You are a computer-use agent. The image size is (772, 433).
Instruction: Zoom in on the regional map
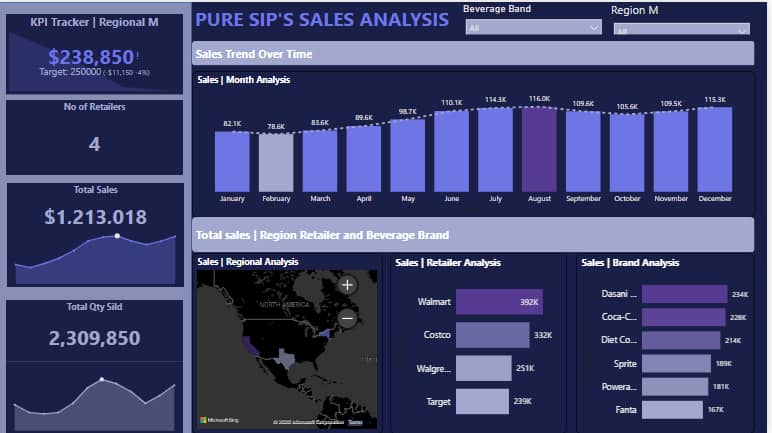pyautogui.click(x=347, y=285)
